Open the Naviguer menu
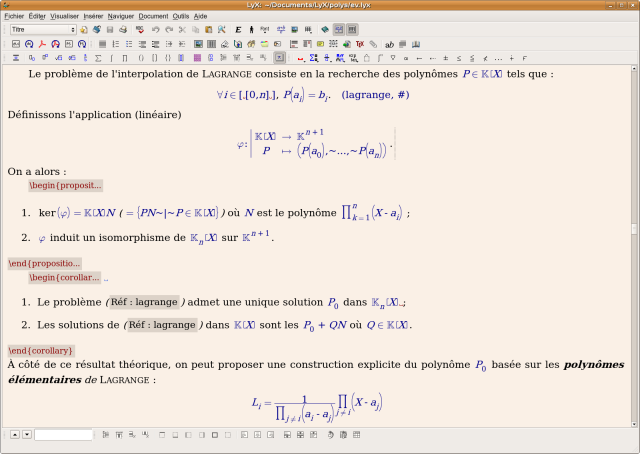640x454 pixels. click(x=121, y=17)
